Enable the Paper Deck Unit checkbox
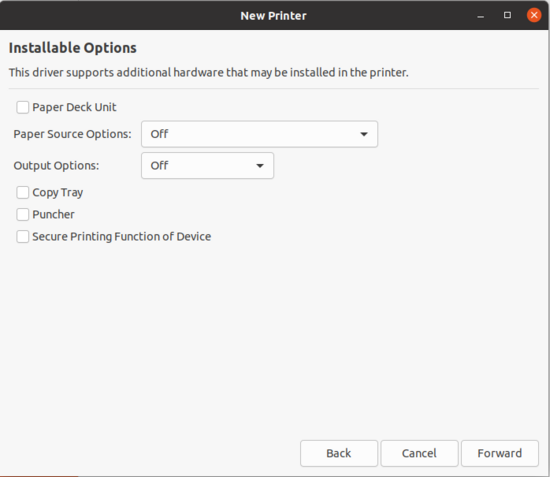550x477 pixels. 22,107
